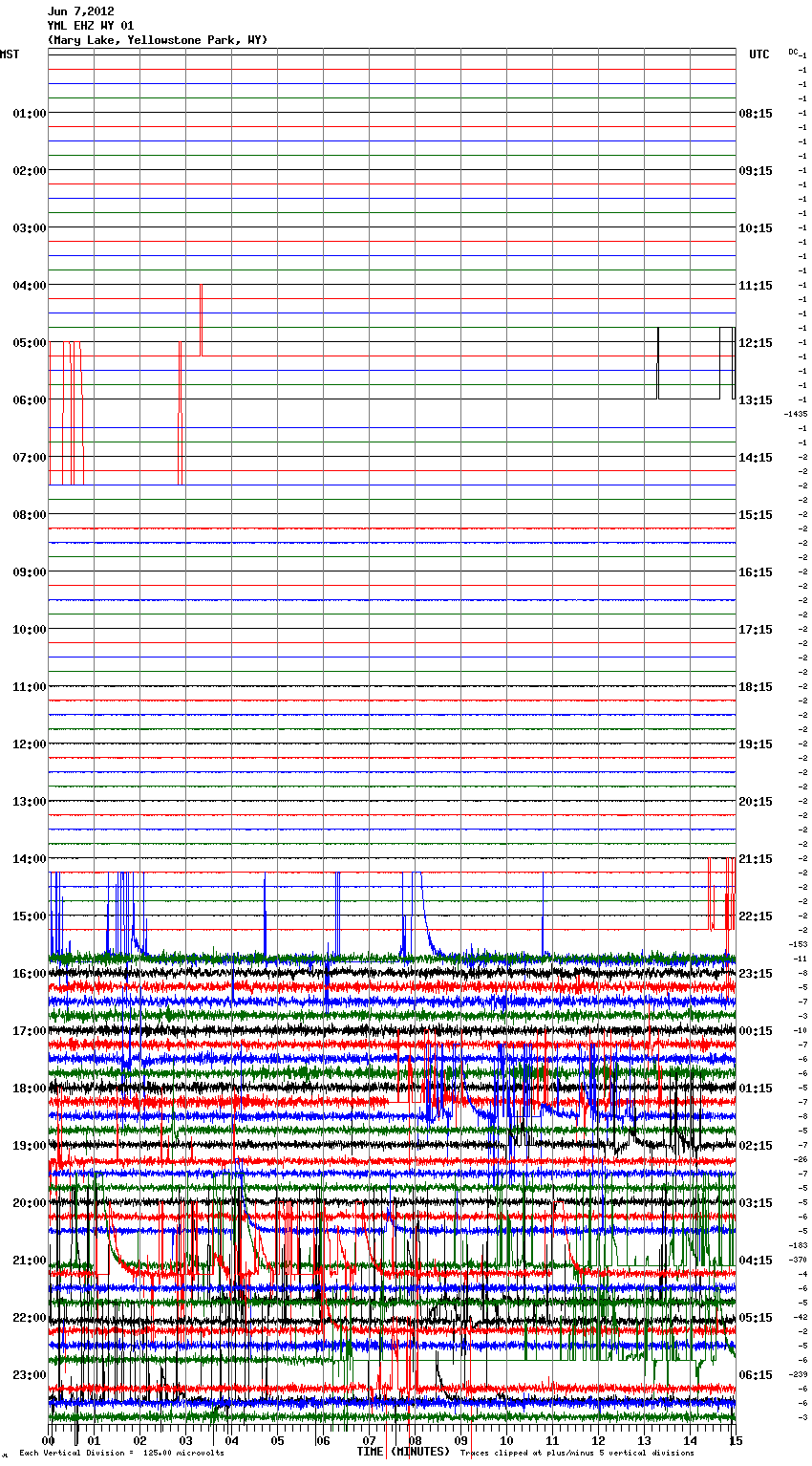812x1466 pixels.
Task: Click the UTC time label '19:15'
Action: [x=756, y=744]
